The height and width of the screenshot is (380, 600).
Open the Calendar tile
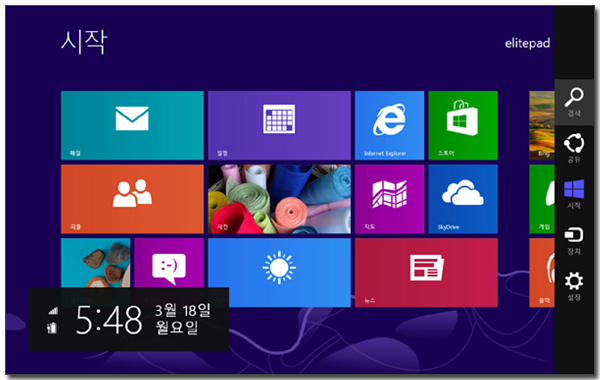click(x=279, y=125)
